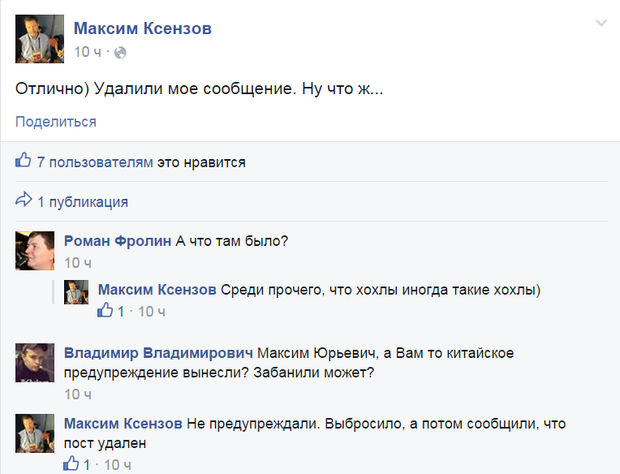Click the small avatar on the nested reply
The width and height of the screenshot is (620, 474).
[78, 293]
